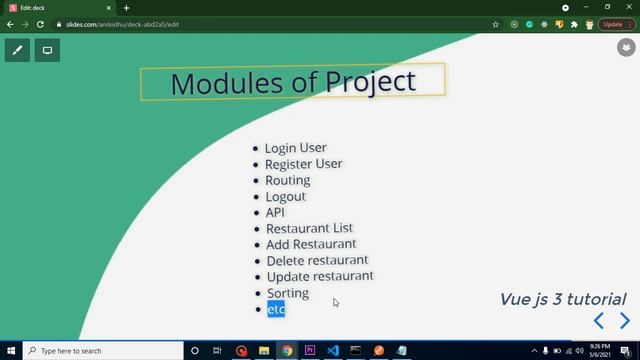The width and height of the screenshot is (640, 360).
Task: Open a new browser tab
Action: tap(127, 8)
